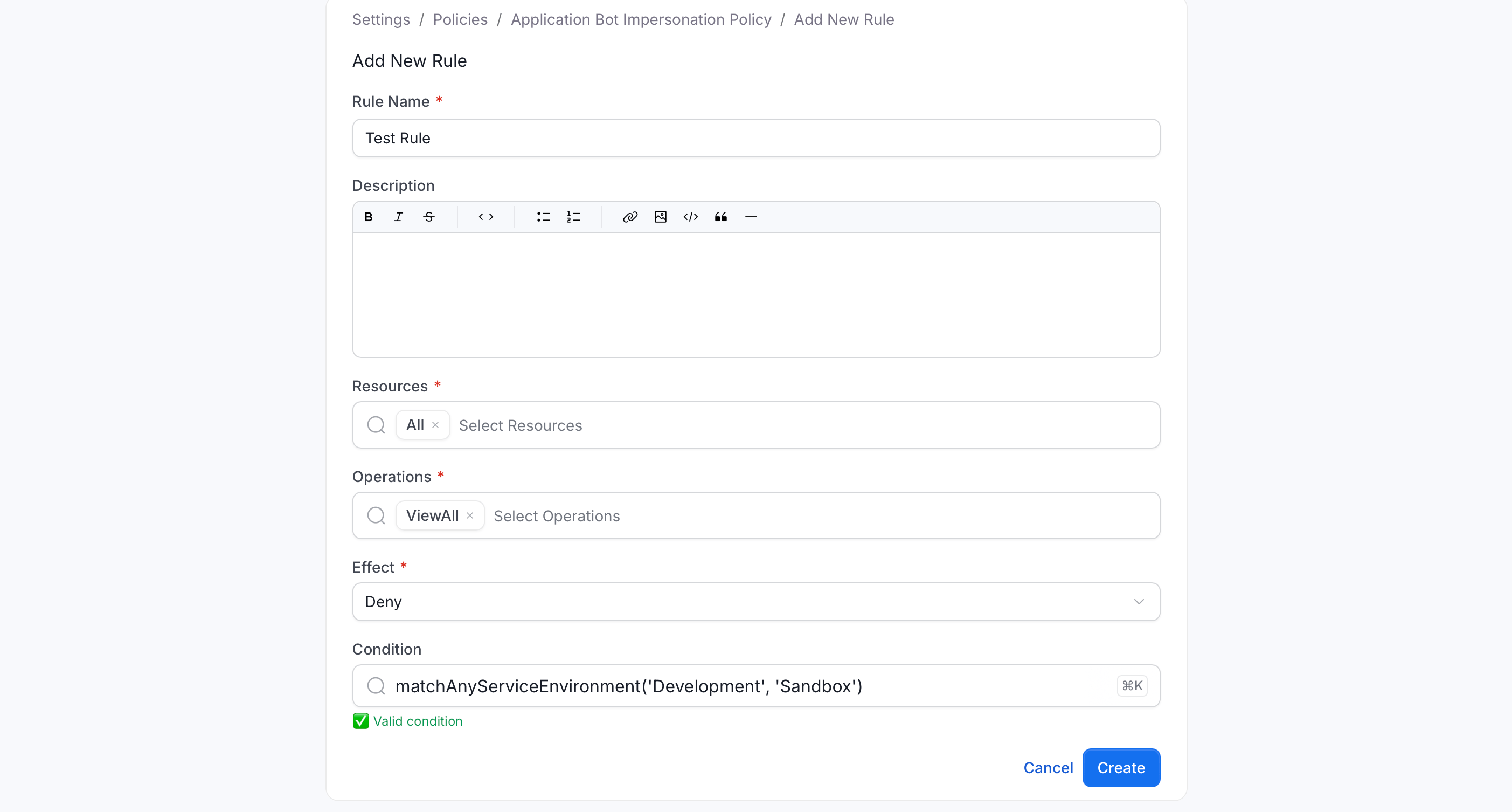Apply strikethrough formatting in Description toolbar
Viewport: 1512px width, 812px height.
point(429,217)
